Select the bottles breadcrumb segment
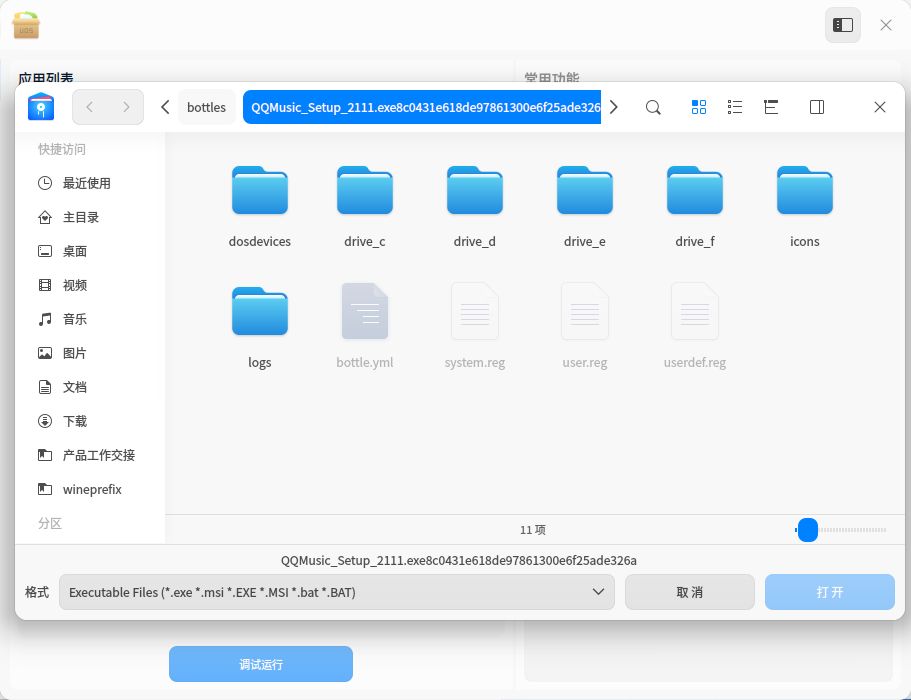 (206, 107)
